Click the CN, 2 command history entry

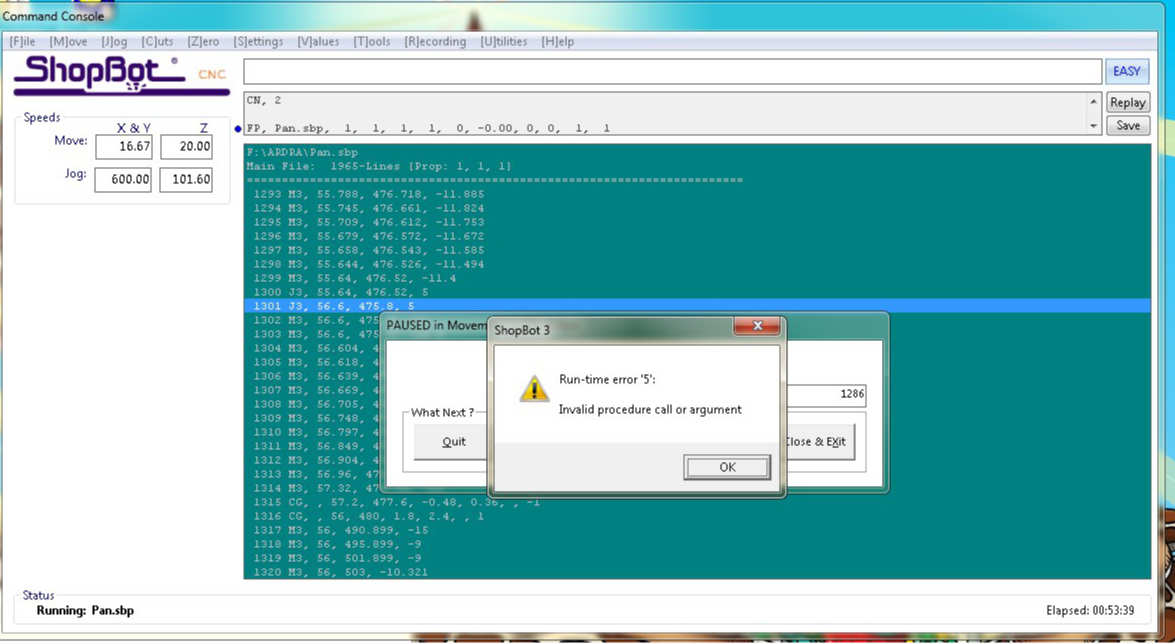(264, 100)
